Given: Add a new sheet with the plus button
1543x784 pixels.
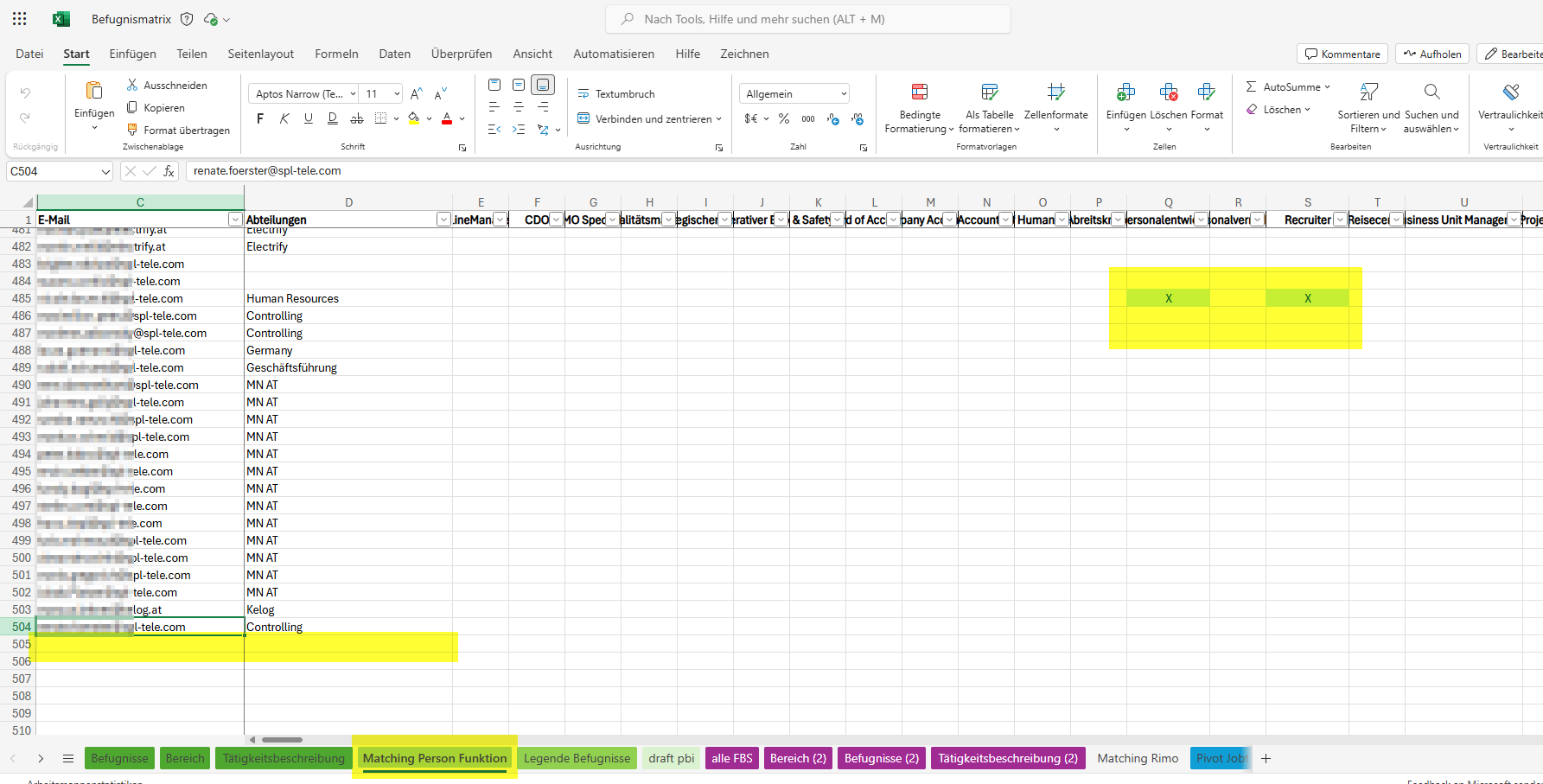Looking at the screenshot, I should point(1266,758).
